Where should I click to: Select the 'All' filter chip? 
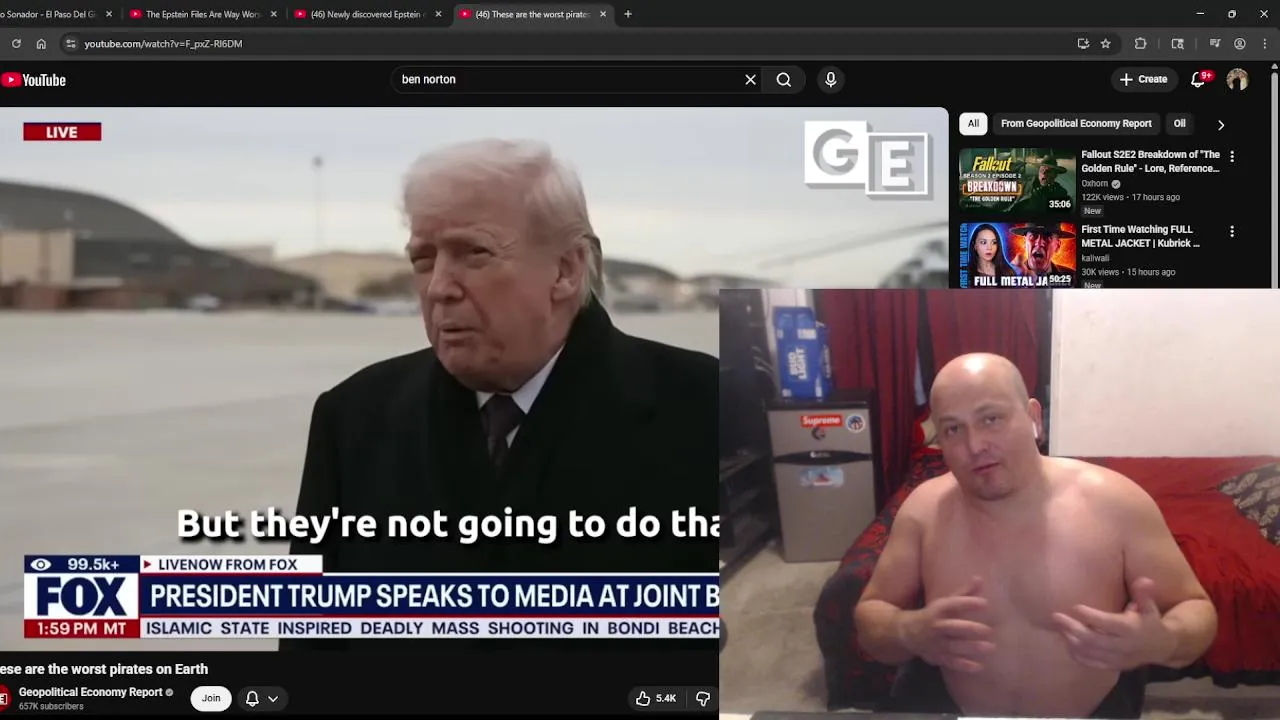click(x=973, y=124)
